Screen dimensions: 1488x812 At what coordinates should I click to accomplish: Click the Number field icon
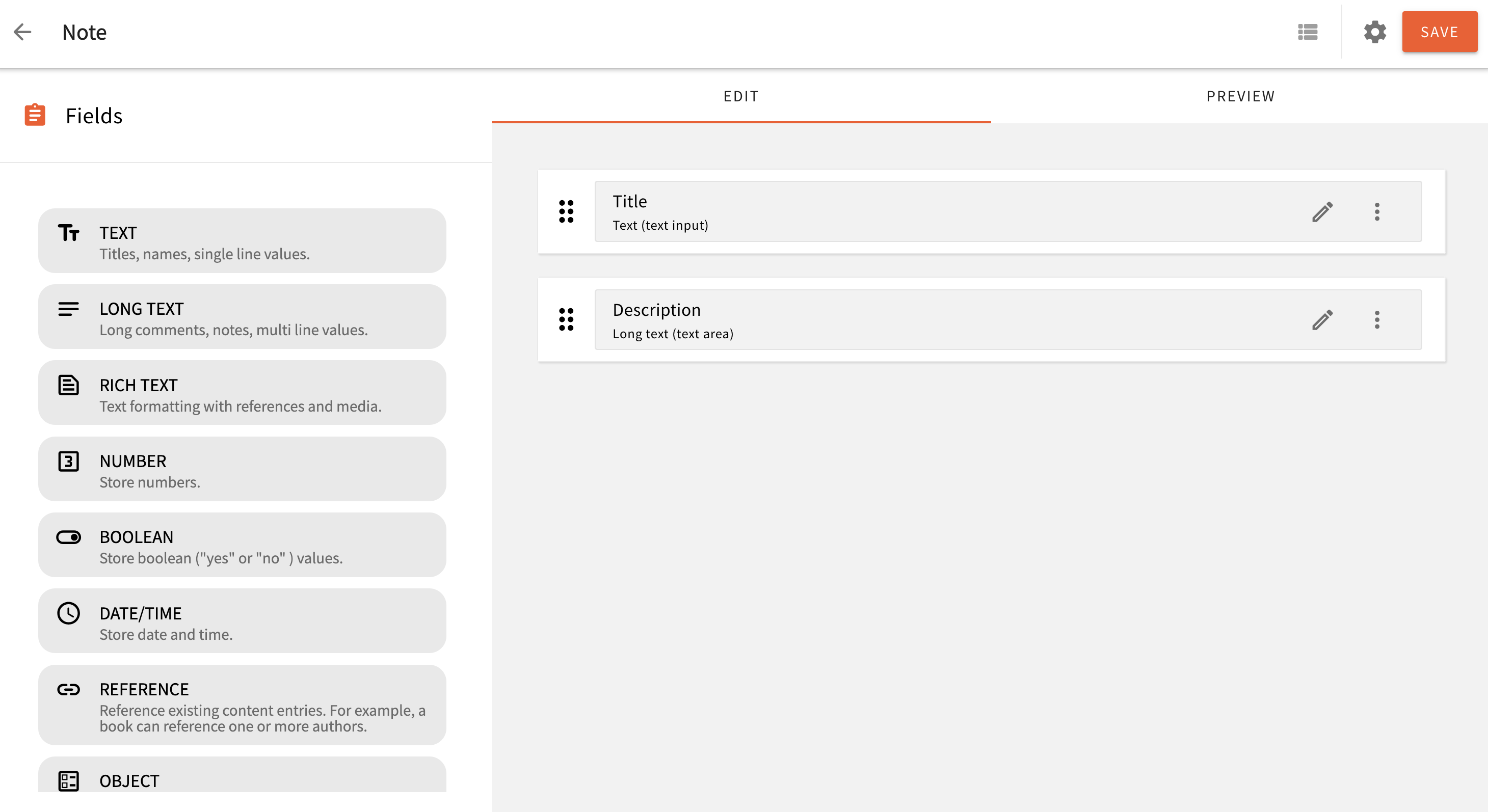pyautogui.click(x=68, y=461)
